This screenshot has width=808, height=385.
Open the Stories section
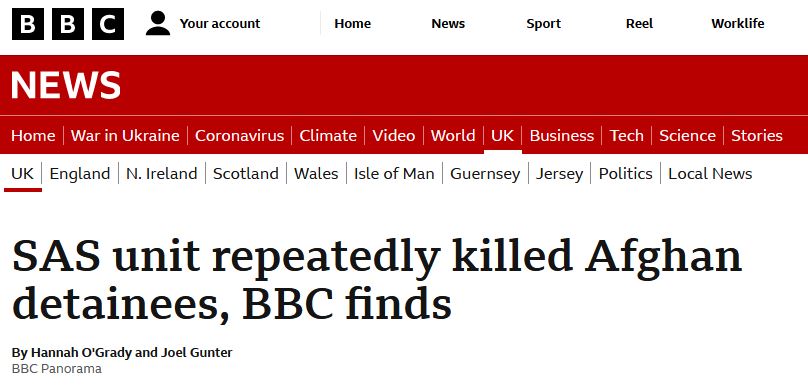pyautogui.click(x=757, y=136)
